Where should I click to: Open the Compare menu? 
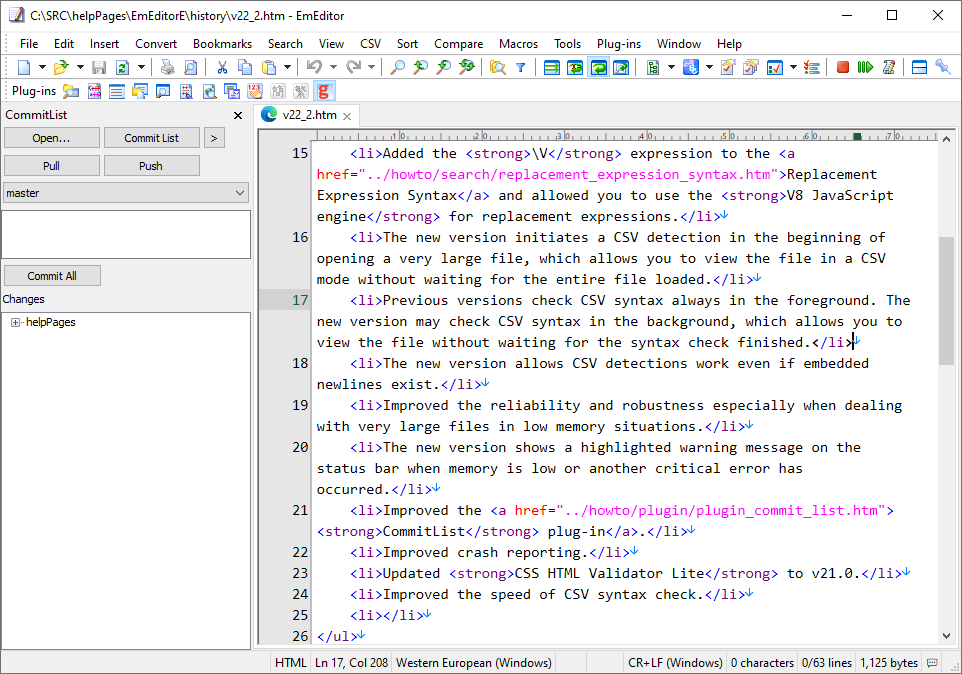point(458,44)
